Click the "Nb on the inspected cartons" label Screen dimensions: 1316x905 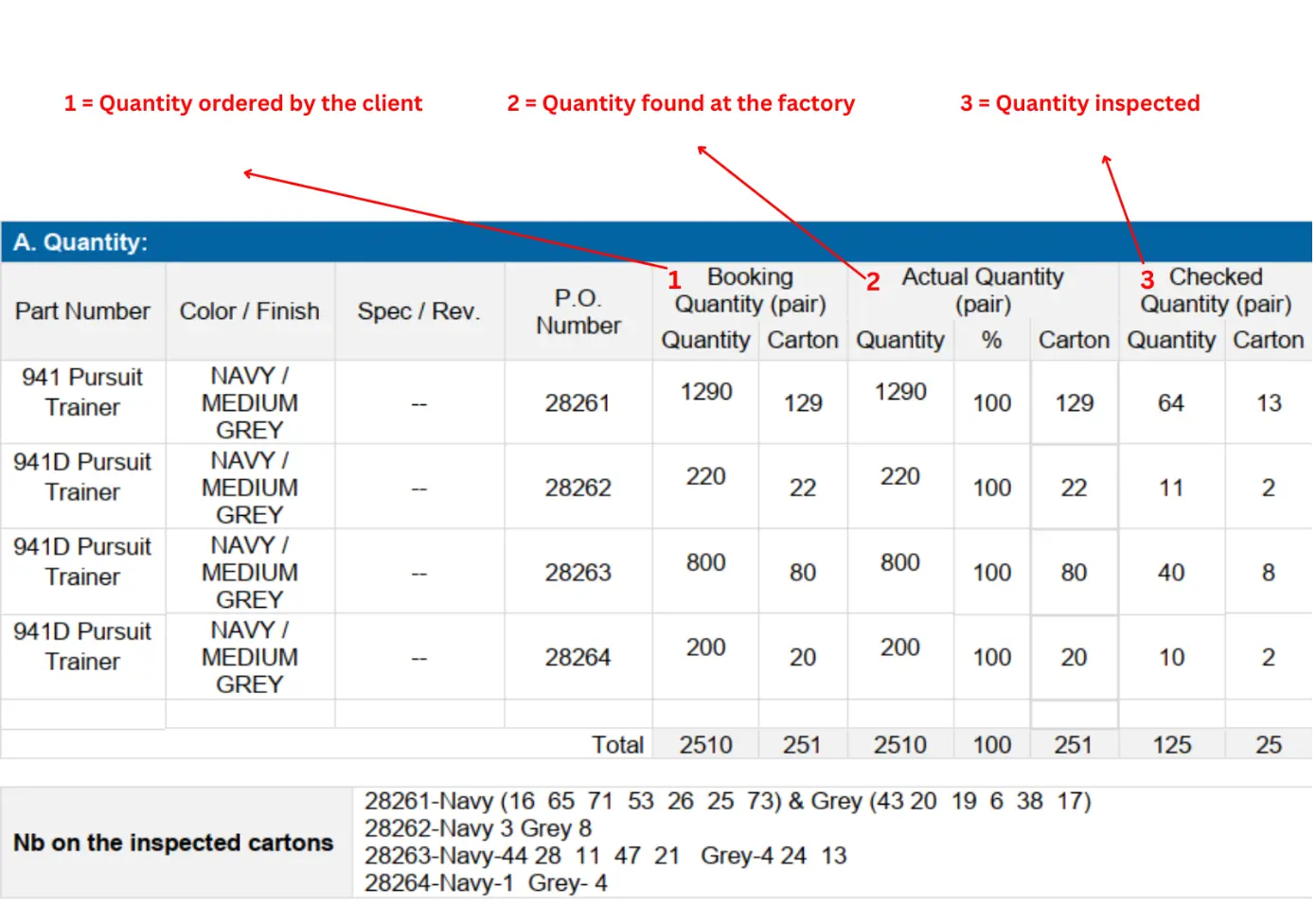tap(173, 843)
